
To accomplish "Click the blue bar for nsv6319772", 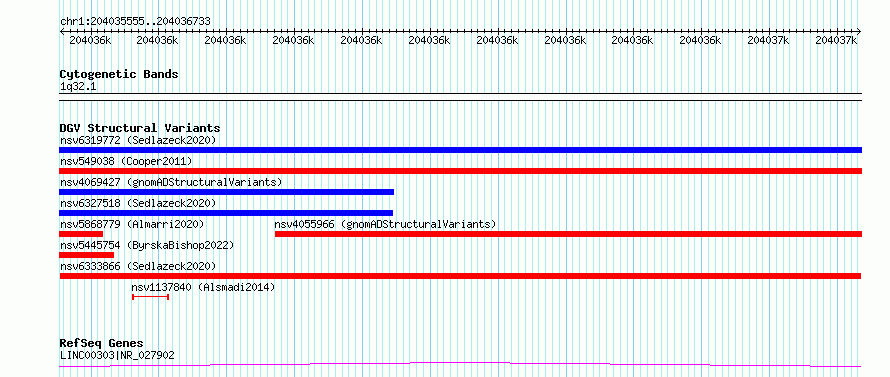I will [x=460, y=150].
